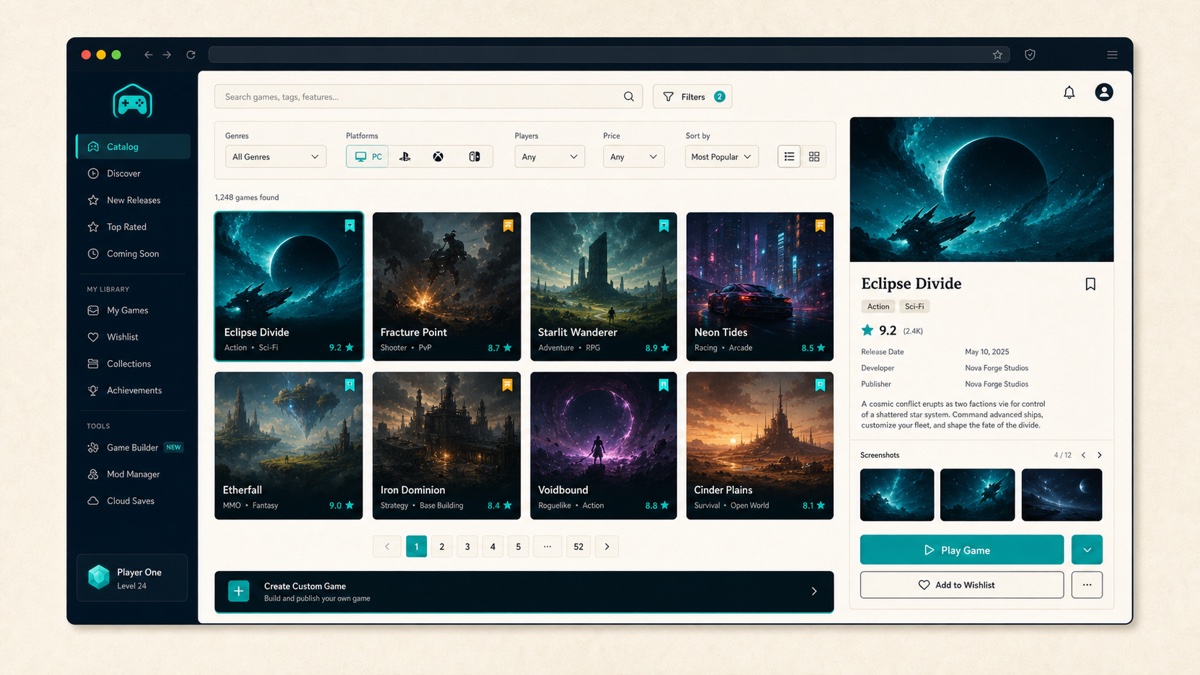Image resolution: width=1200 pixels, height=675 pixels.
Task: Click Add to Wishlist button
Action: [962, 585]
